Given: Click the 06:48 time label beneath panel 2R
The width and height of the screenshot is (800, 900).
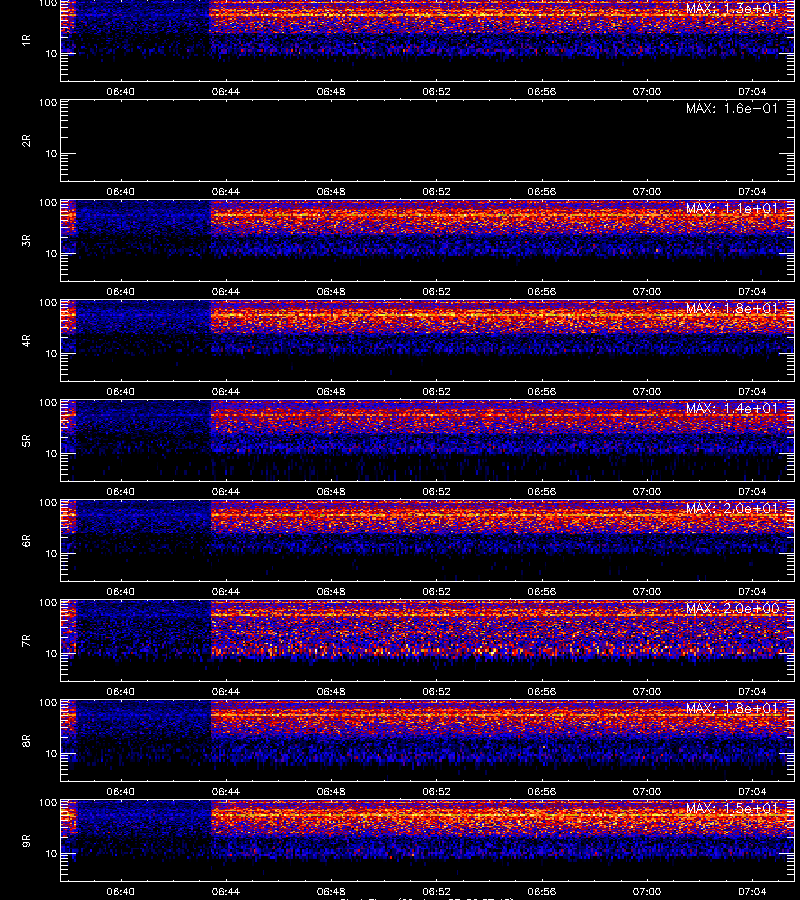Looking at the screenshot, I should pos(331,192).
